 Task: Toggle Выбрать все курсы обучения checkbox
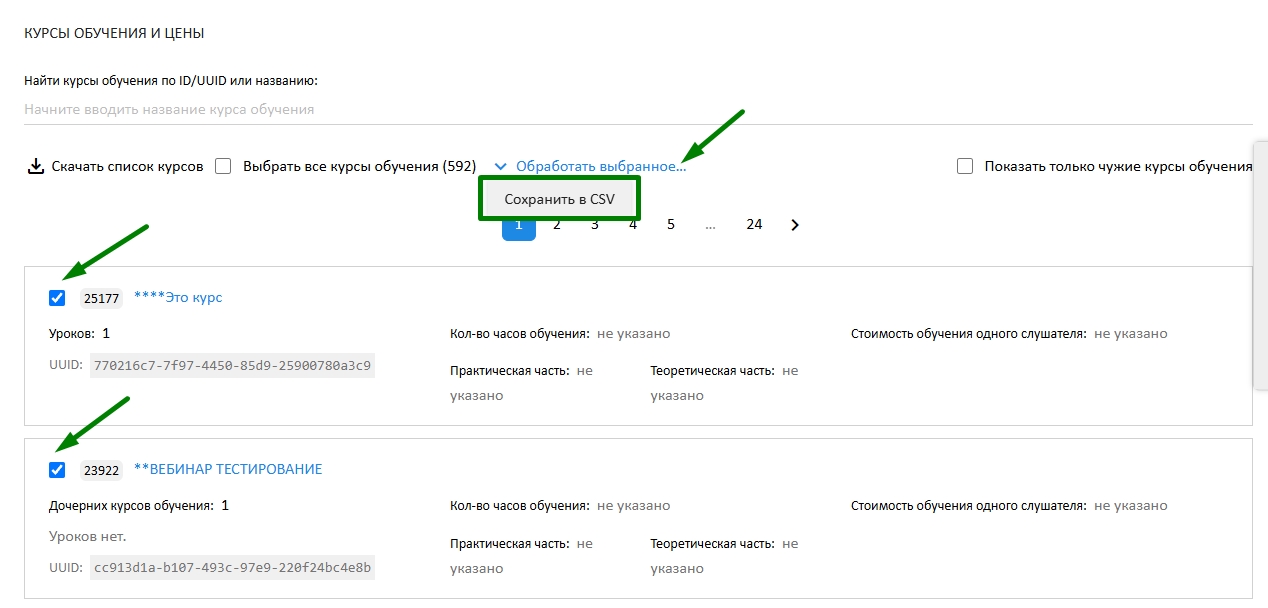(x=223, y=166)
